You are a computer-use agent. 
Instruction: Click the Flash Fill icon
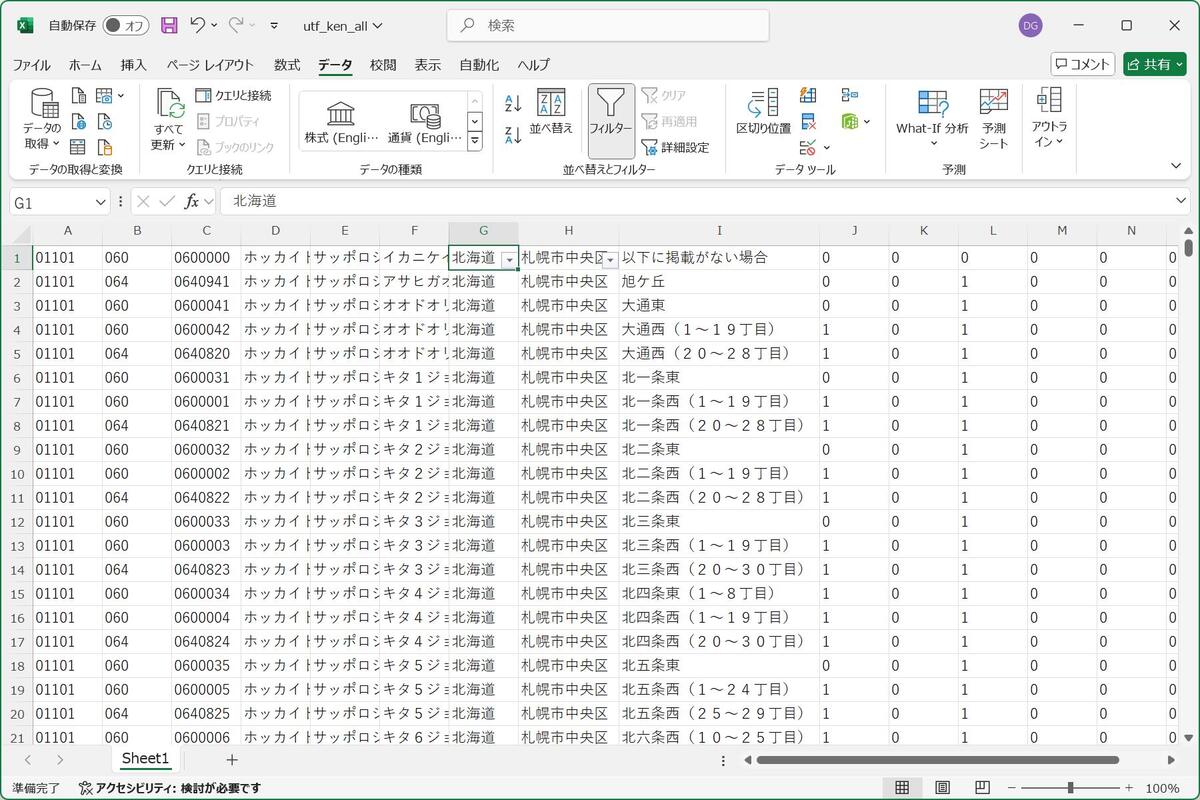[x=808, y=96]
